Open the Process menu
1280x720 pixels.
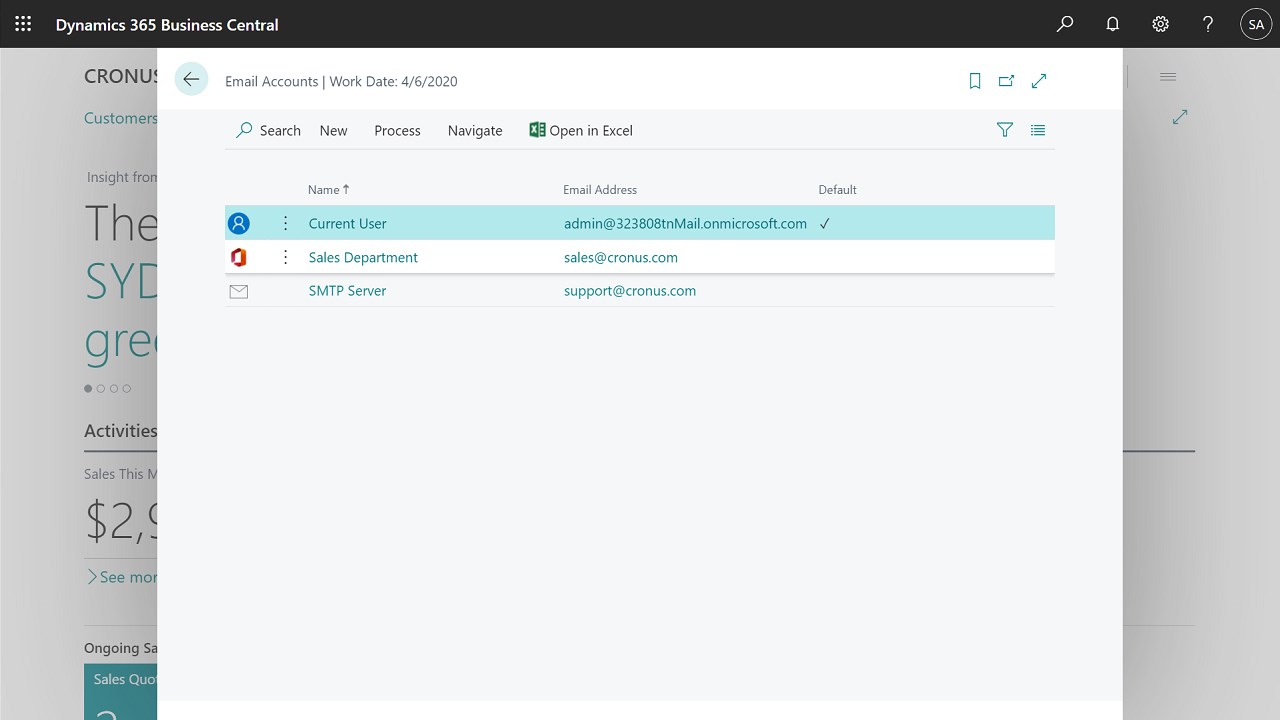coord(397,130)
